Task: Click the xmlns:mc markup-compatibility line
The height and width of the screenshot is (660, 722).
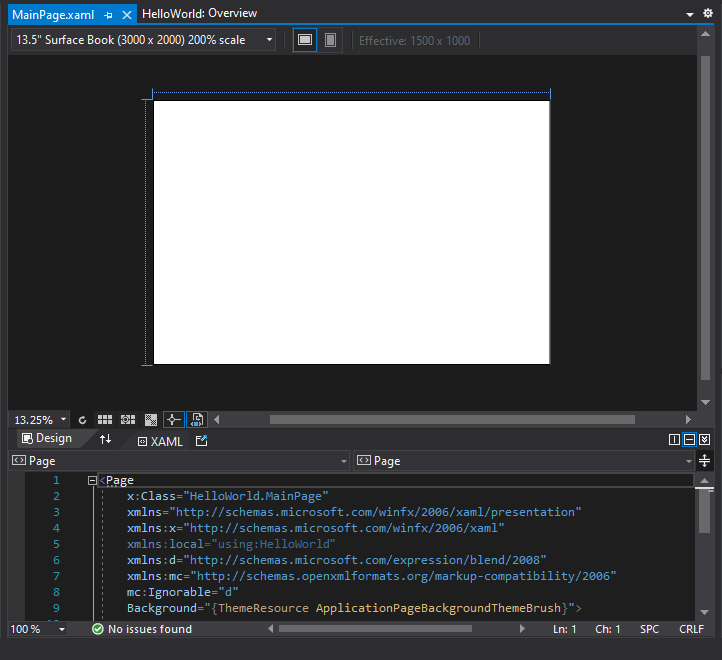Action: click(x=372, y=576)
